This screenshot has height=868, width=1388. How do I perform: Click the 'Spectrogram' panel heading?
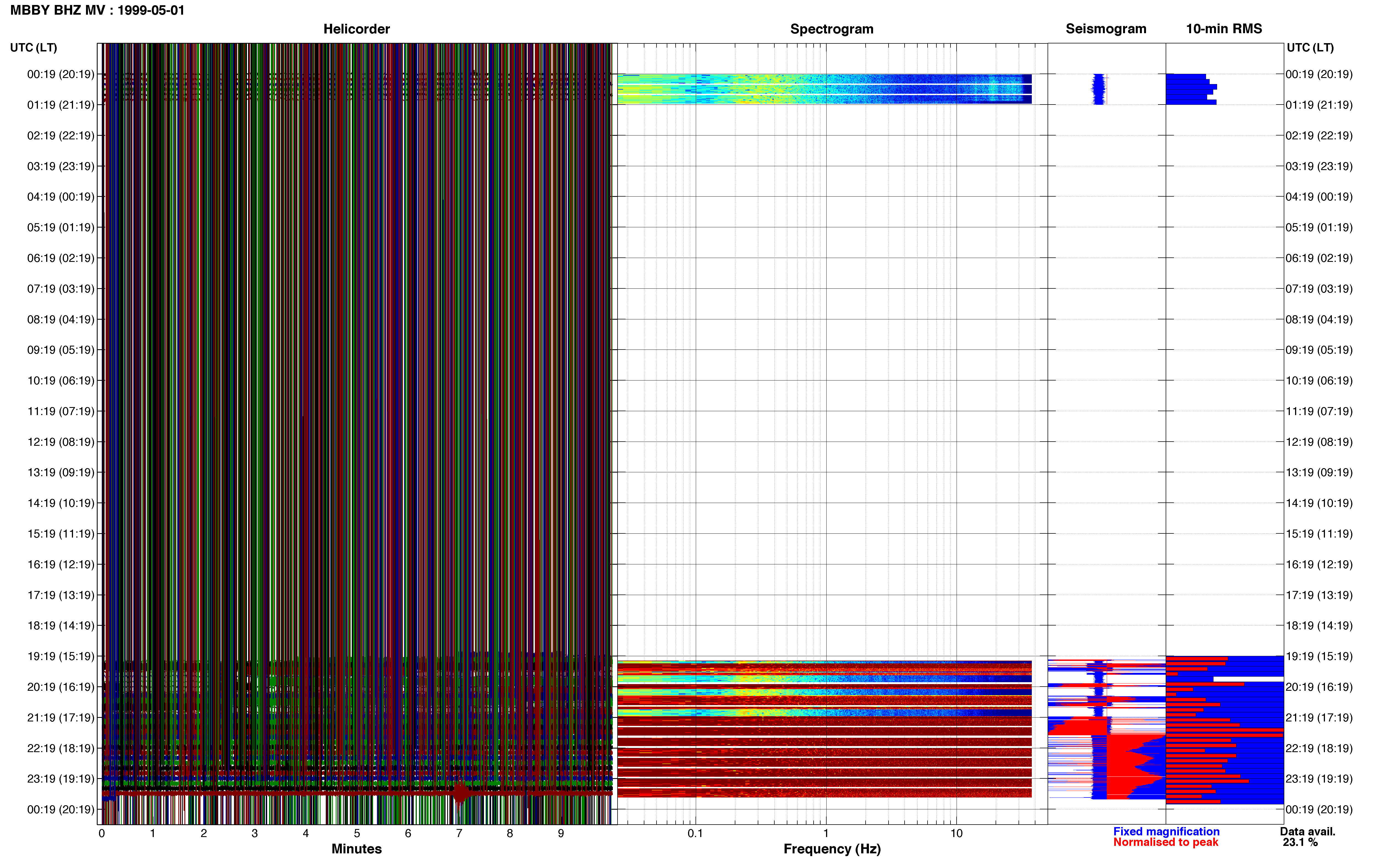tap(832, 29)
